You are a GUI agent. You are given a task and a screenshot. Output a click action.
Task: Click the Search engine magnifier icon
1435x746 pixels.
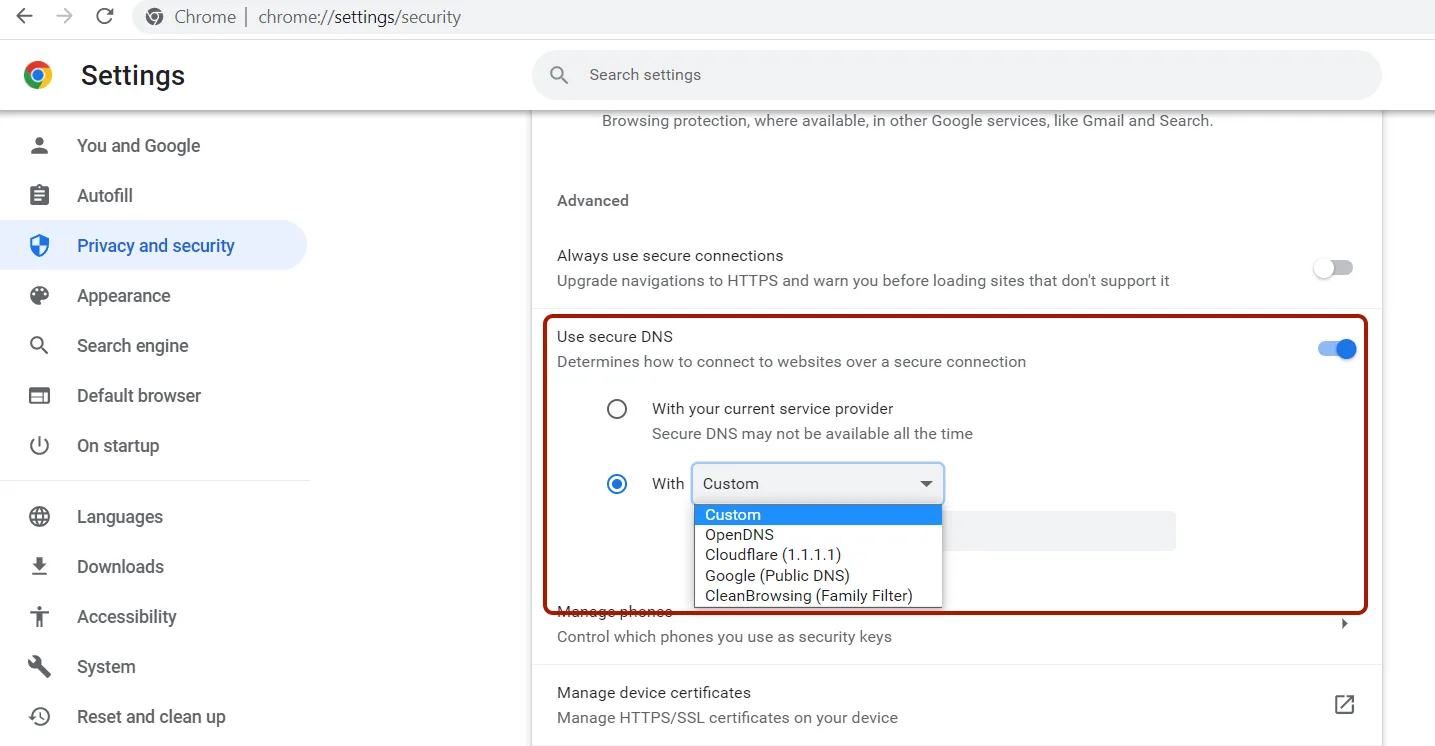[x=39, y=345]
